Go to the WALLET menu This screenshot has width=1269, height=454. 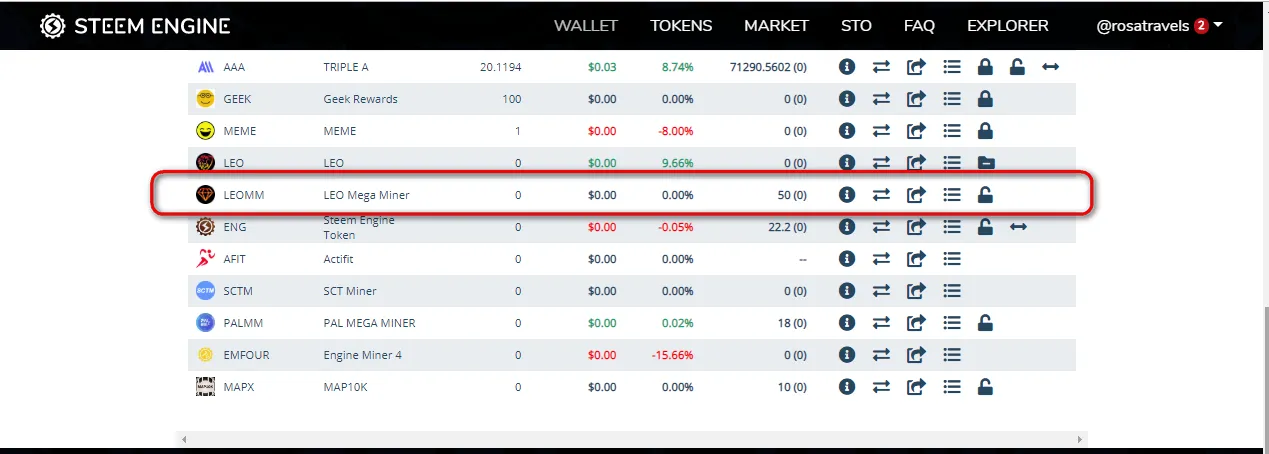586,26
